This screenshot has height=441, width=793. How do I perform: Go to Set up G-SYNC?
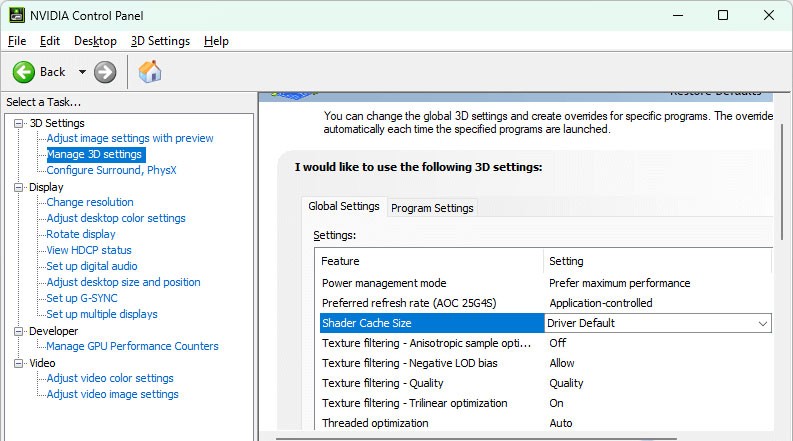pos(82,298)
